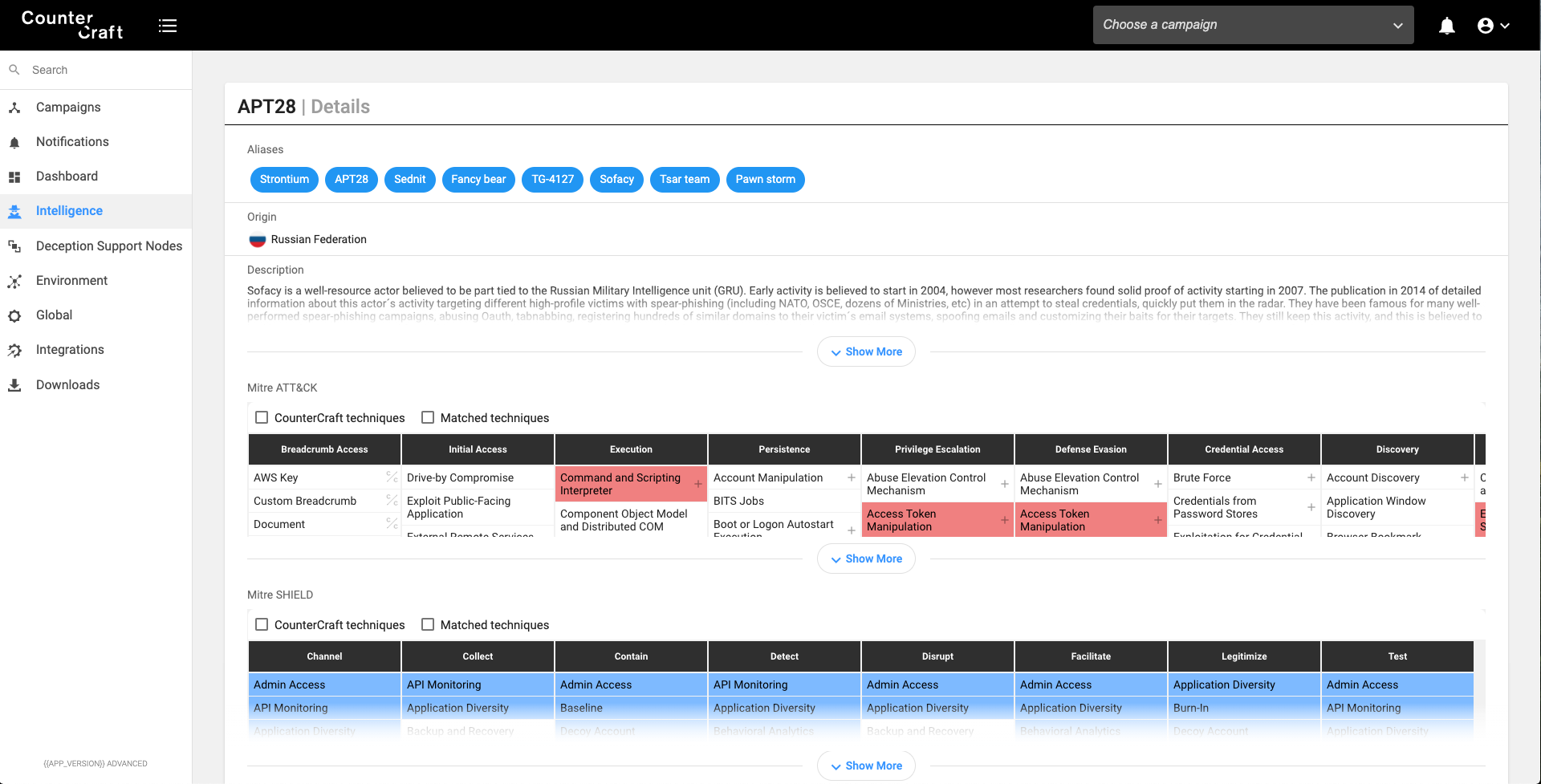Click the Tsar team alias tag
This screenshot has height=784, width=1541.
(x=685, y=180)
